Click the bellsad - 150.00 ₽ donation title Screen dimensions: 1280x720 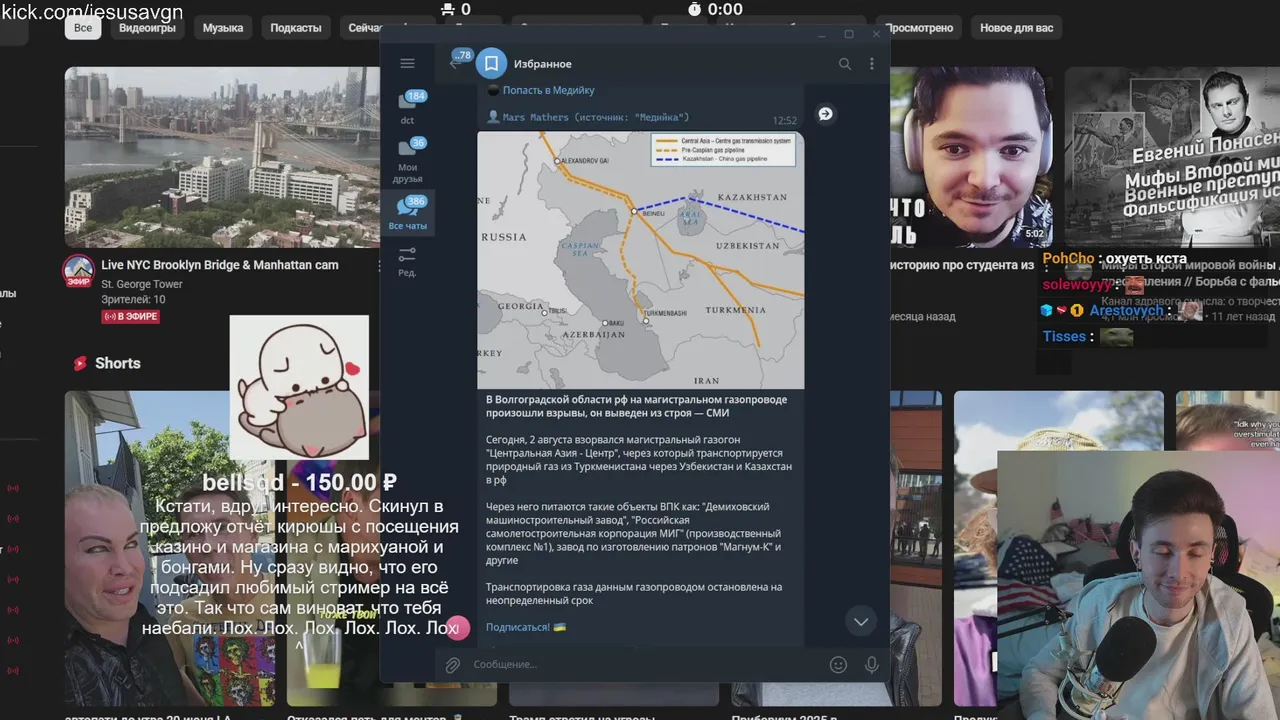click(x=299, y=483)
